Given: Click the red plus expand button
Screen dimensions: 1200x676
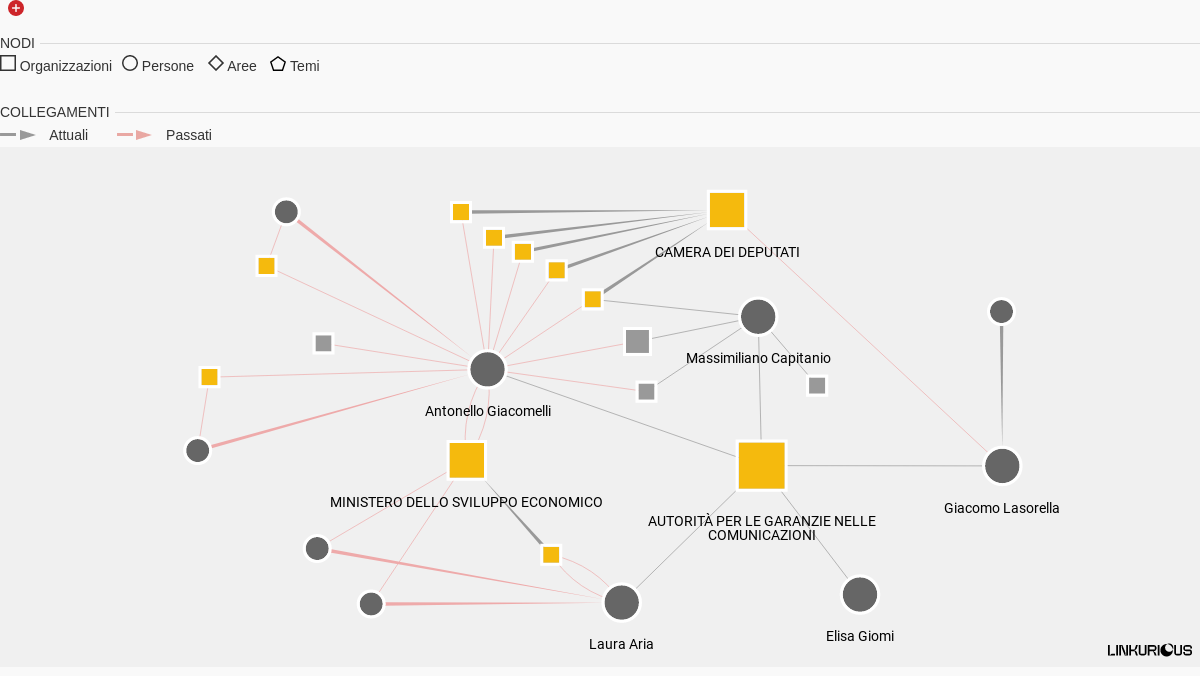Looking at the screenshot, I should [16, 8].
